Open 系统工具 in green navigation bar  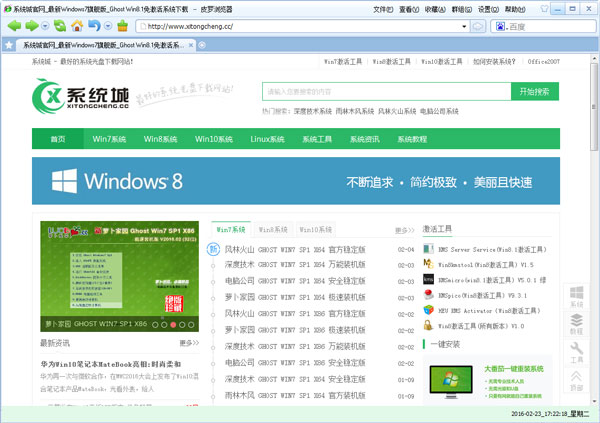pos(317,139)
